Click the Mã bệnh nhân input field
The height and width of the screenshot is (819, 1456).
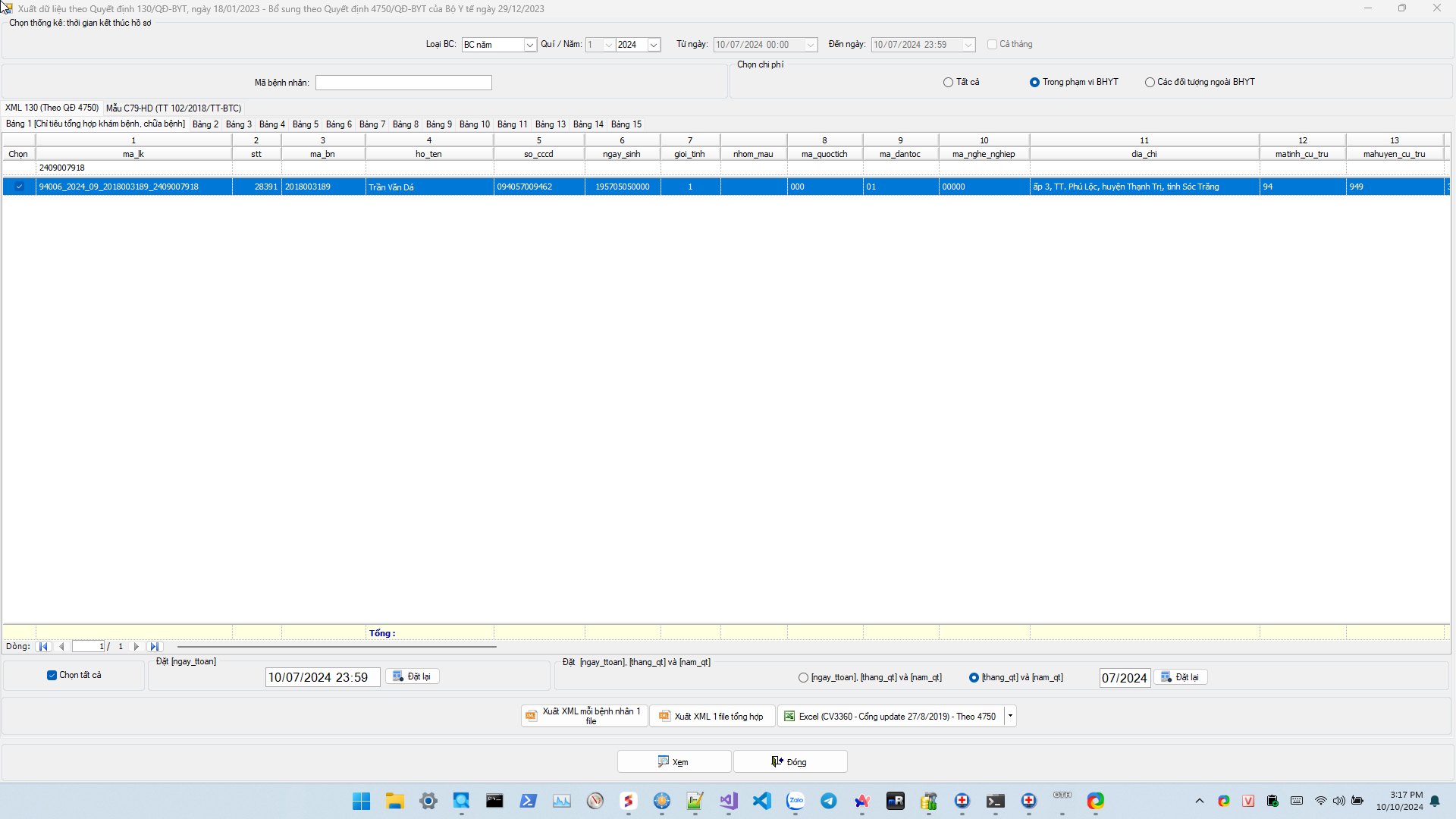(403, 83)
